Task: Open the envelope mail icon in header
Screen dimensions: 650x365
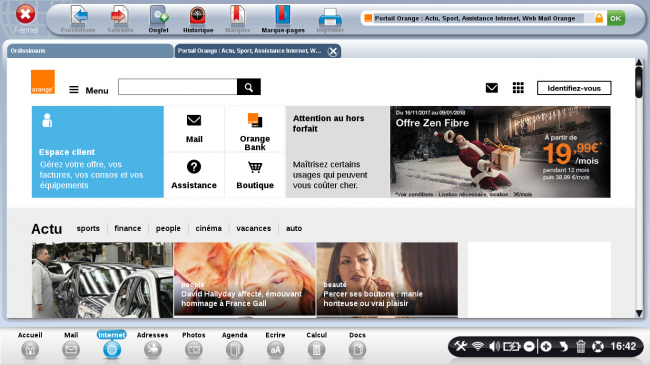Action: [x=492, y=88]
